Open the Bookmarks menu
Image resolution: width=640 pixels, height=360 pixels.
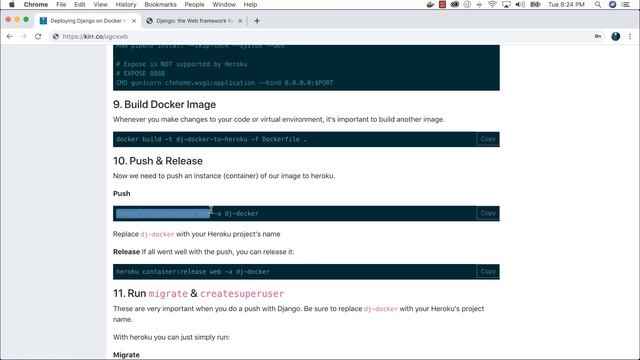(x=160, y=4)
